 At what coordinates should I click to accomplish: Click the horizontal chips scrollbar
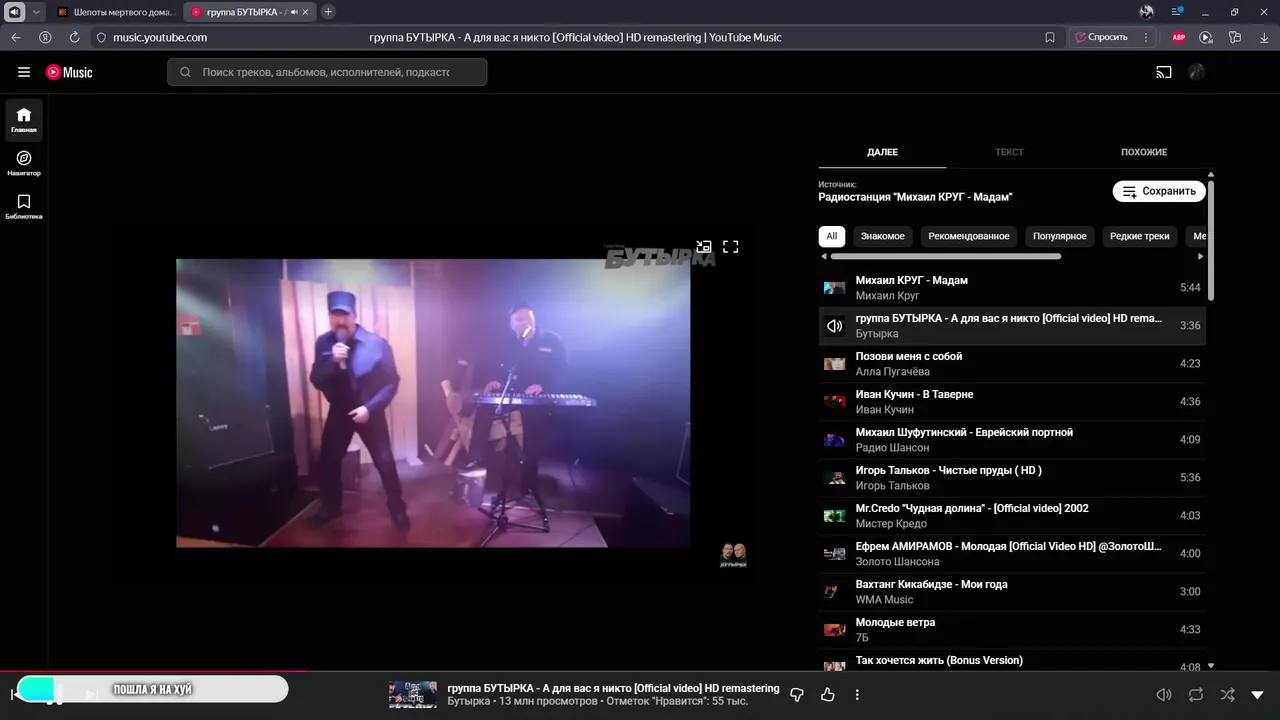[x=945, y=256]
